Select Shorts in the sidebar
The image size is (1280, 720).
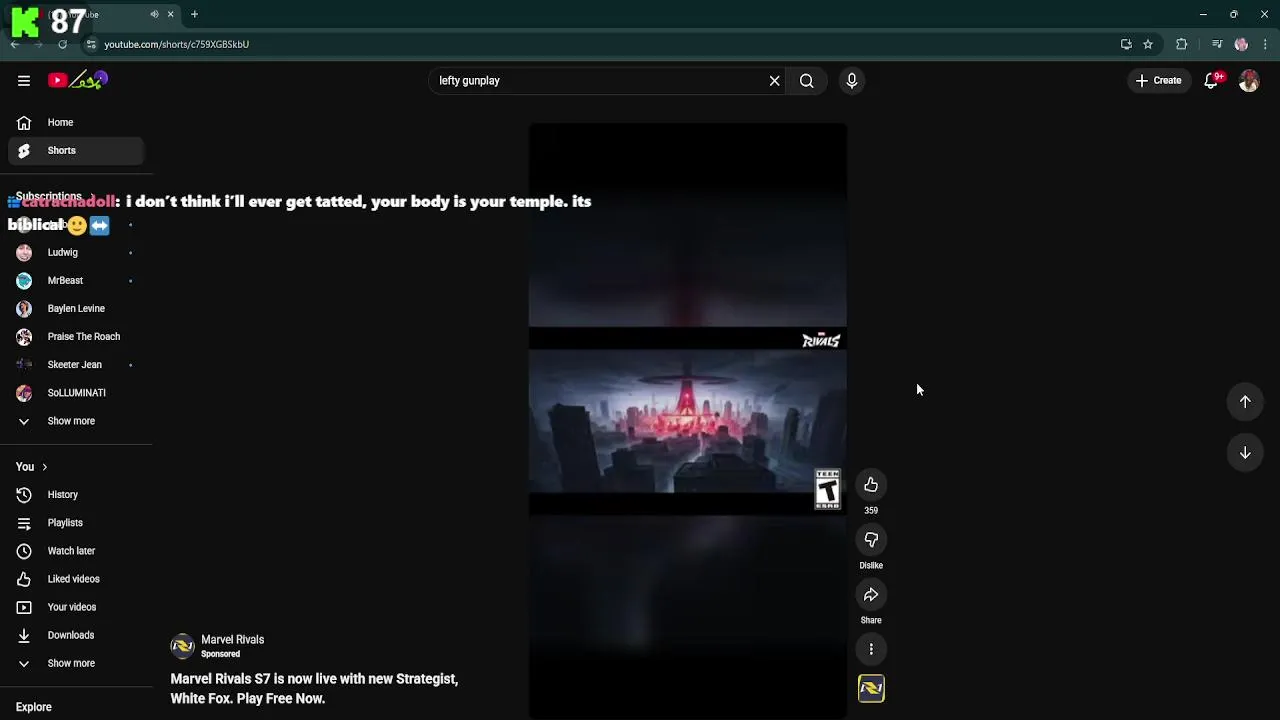tap(76, 151)
